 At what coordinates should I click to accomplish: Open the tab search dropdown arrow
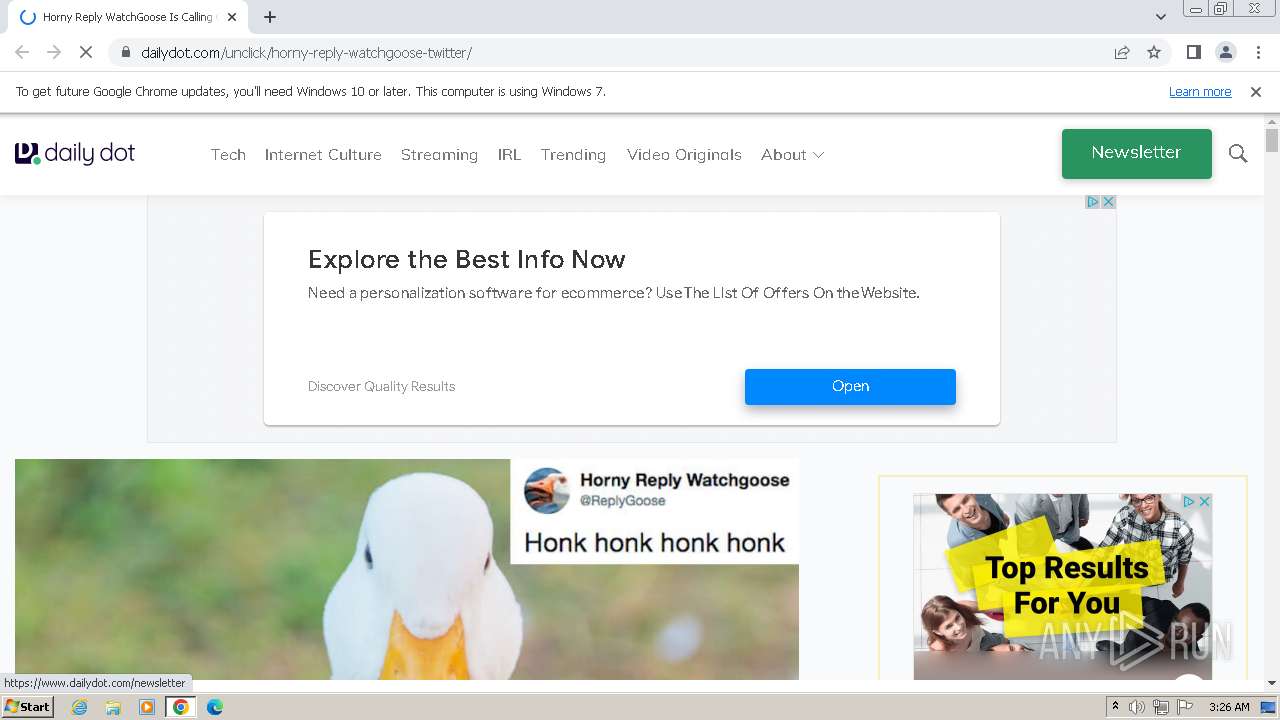point(1160,17)
